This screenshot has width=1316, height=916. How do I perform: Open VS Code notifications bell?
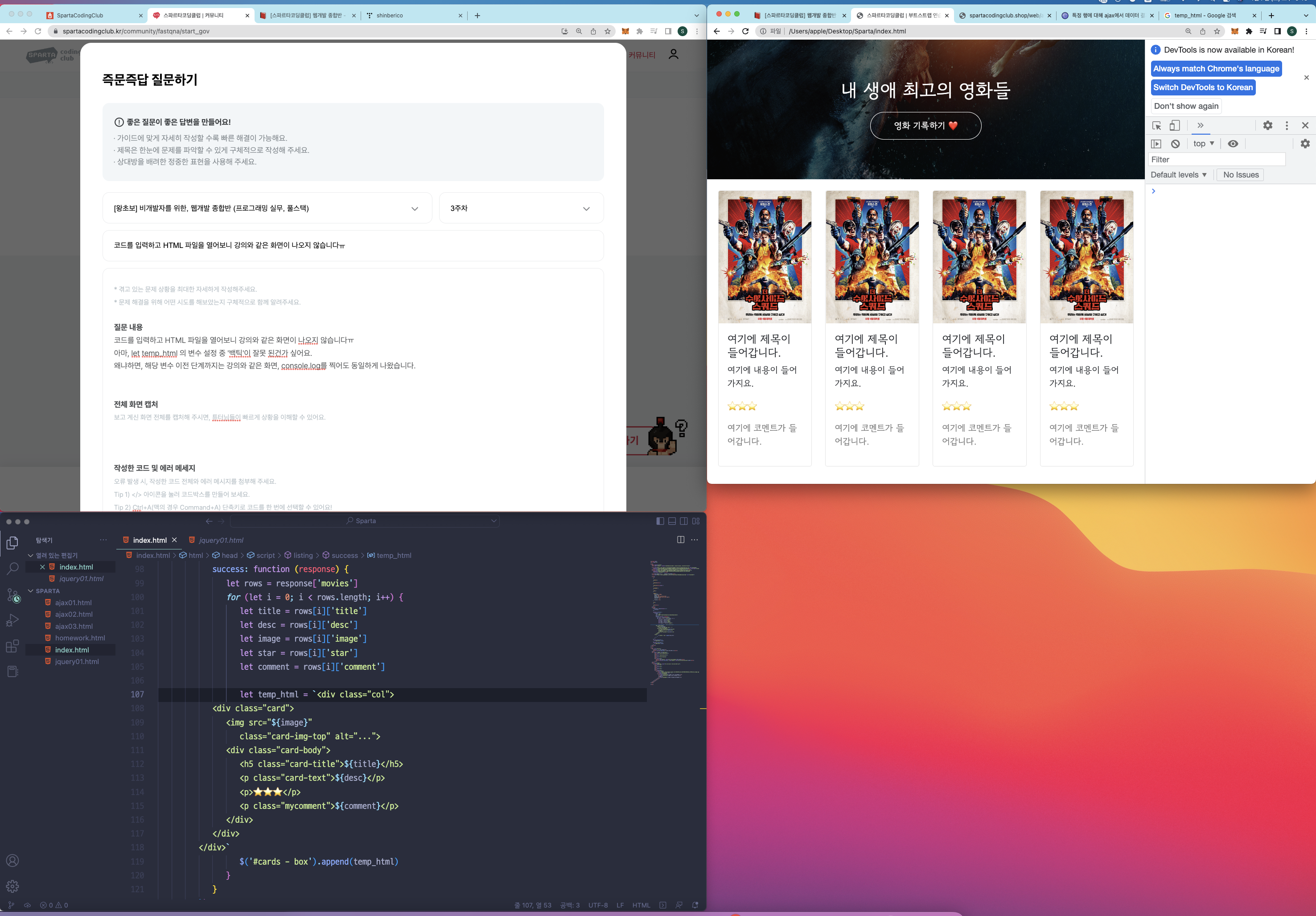click(695, 905)
